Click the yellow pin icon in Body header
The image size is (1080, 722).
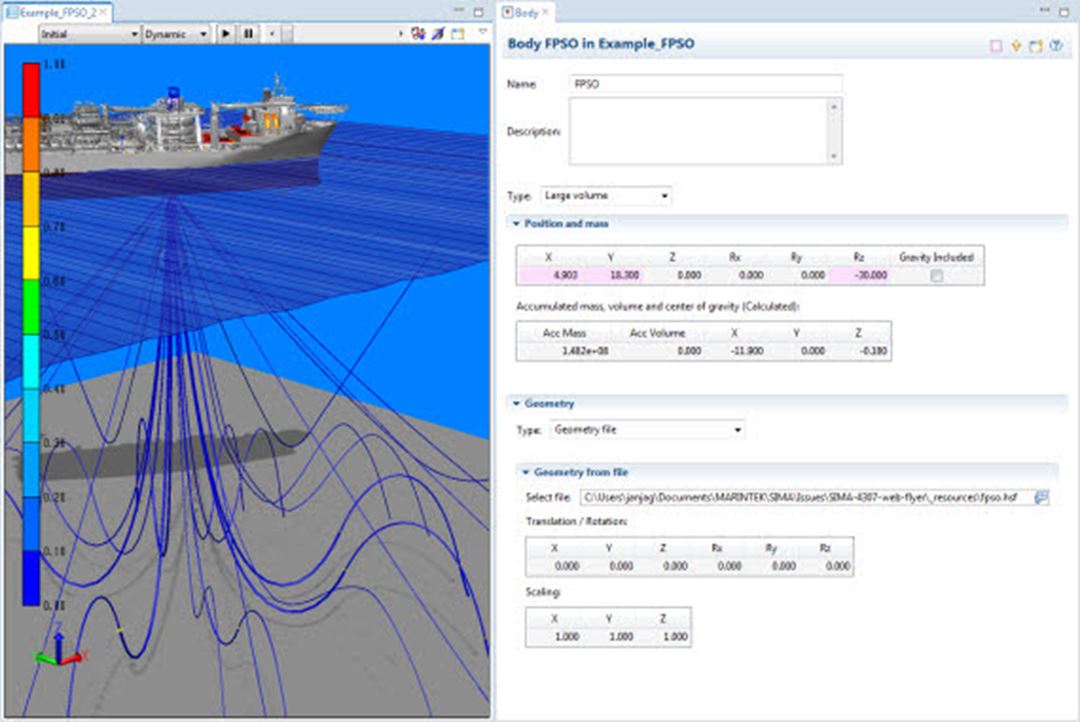[1015, 45]
